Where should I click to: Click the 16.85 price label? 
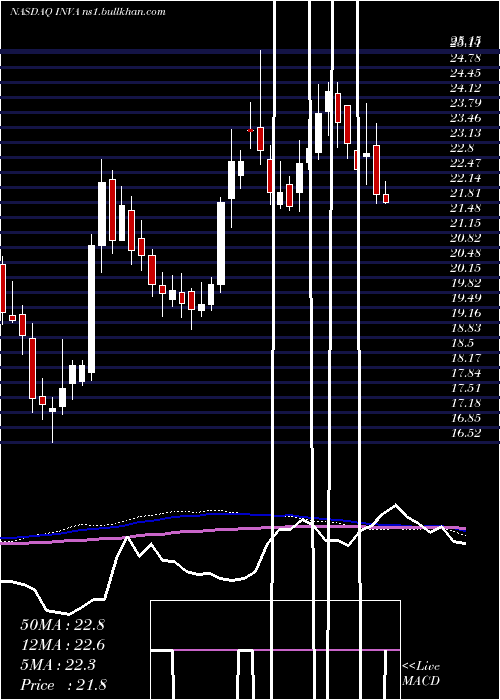(466, 418)
